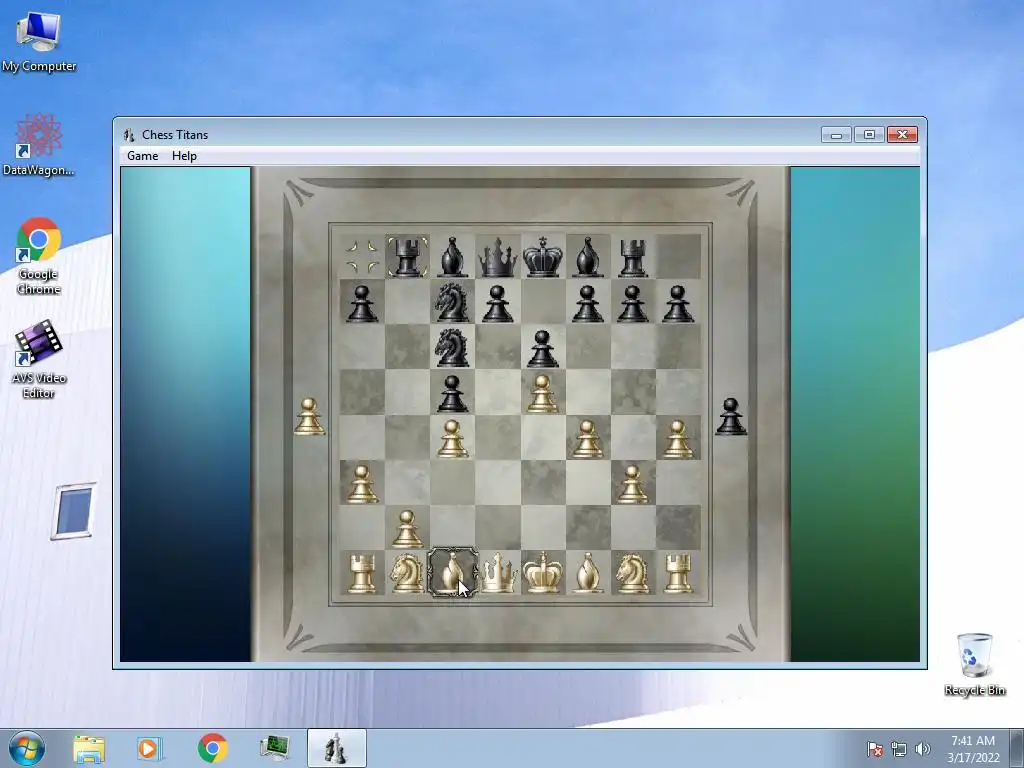Open the Windows Start menu
Image resolution: width=1024 pixels, height=768 pixels.
click(x=26, y=748)
